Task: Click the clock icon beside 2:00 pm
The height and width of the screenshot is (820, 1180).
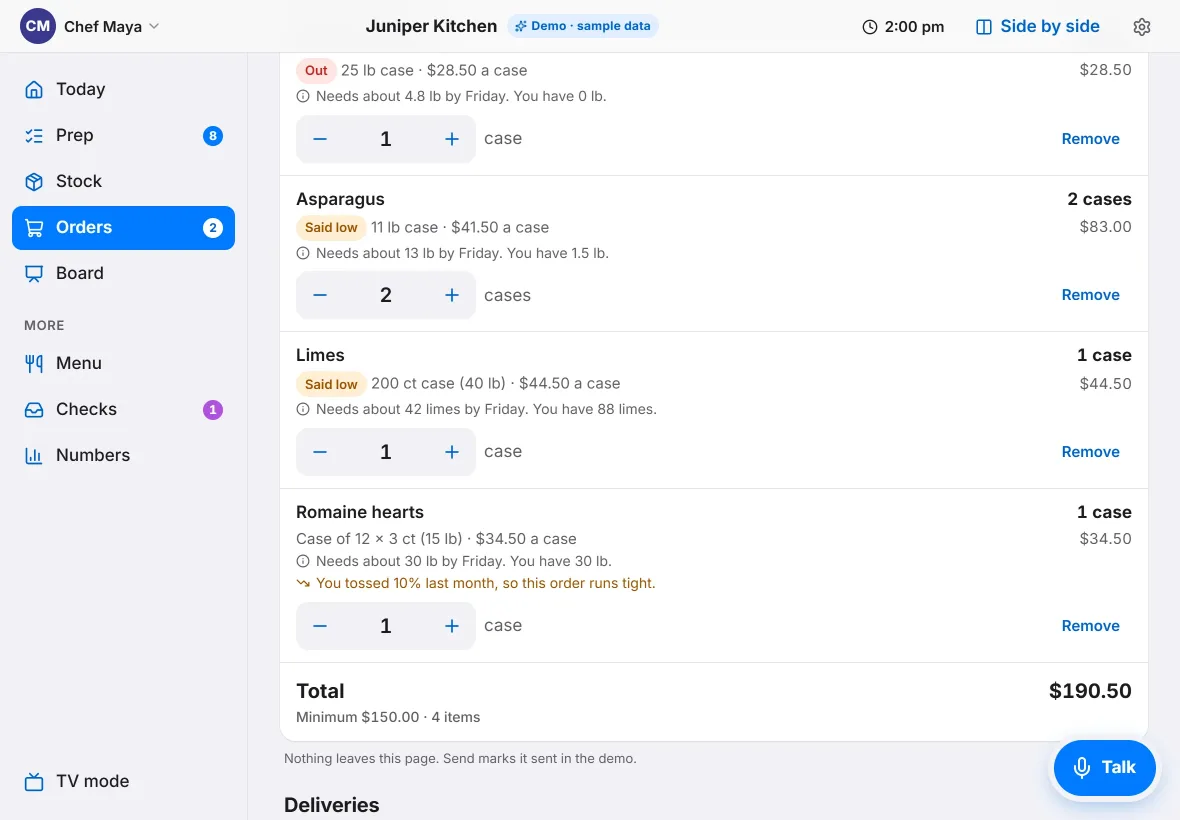Action: click(x=869, y=27)
